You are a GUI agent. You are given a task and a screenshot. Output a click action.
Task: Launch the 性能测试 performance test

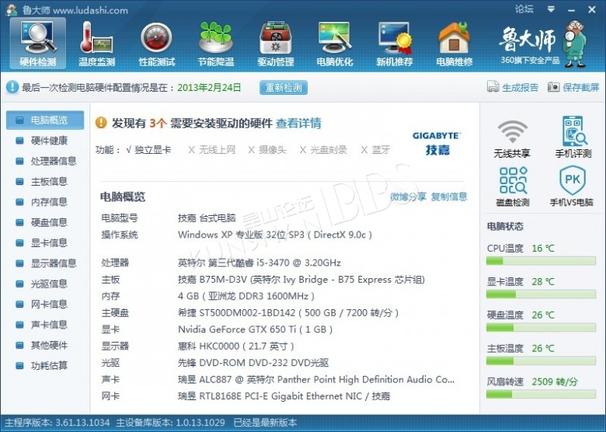[x=157, y=44]
